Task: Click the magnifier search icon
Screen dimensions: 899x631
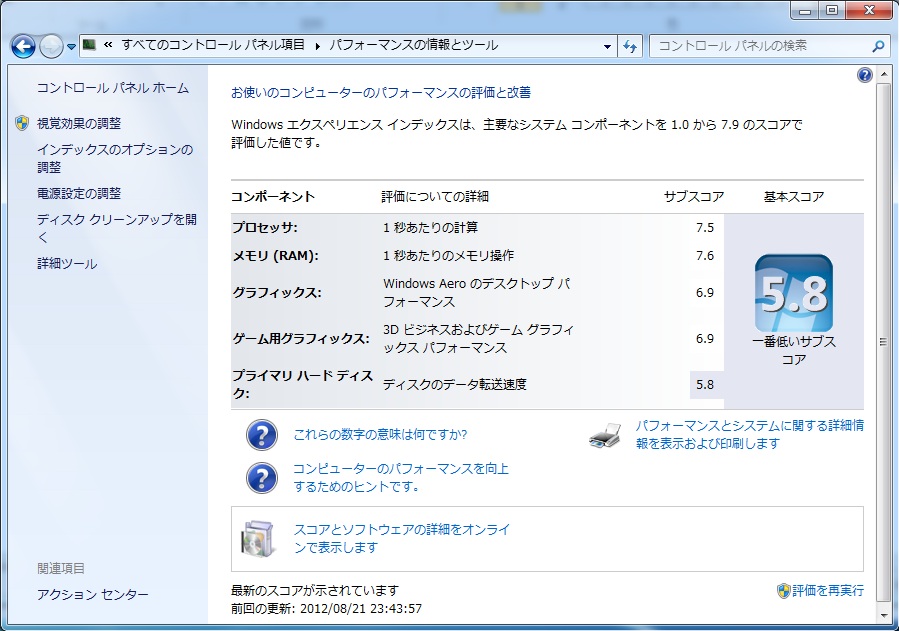Action: [x=878, y=46]
